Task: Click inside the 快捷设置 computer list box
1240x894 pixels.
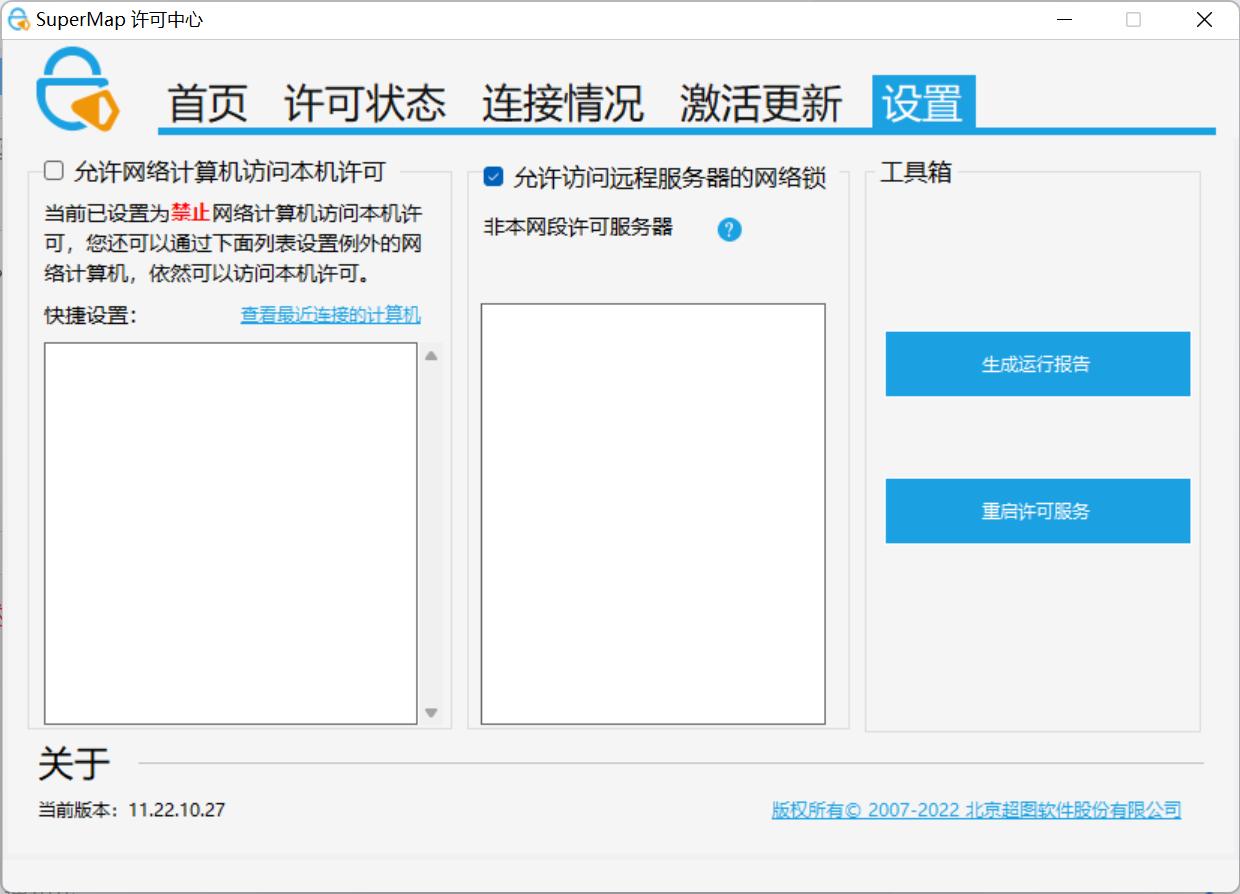Action: tap(231, 533)
